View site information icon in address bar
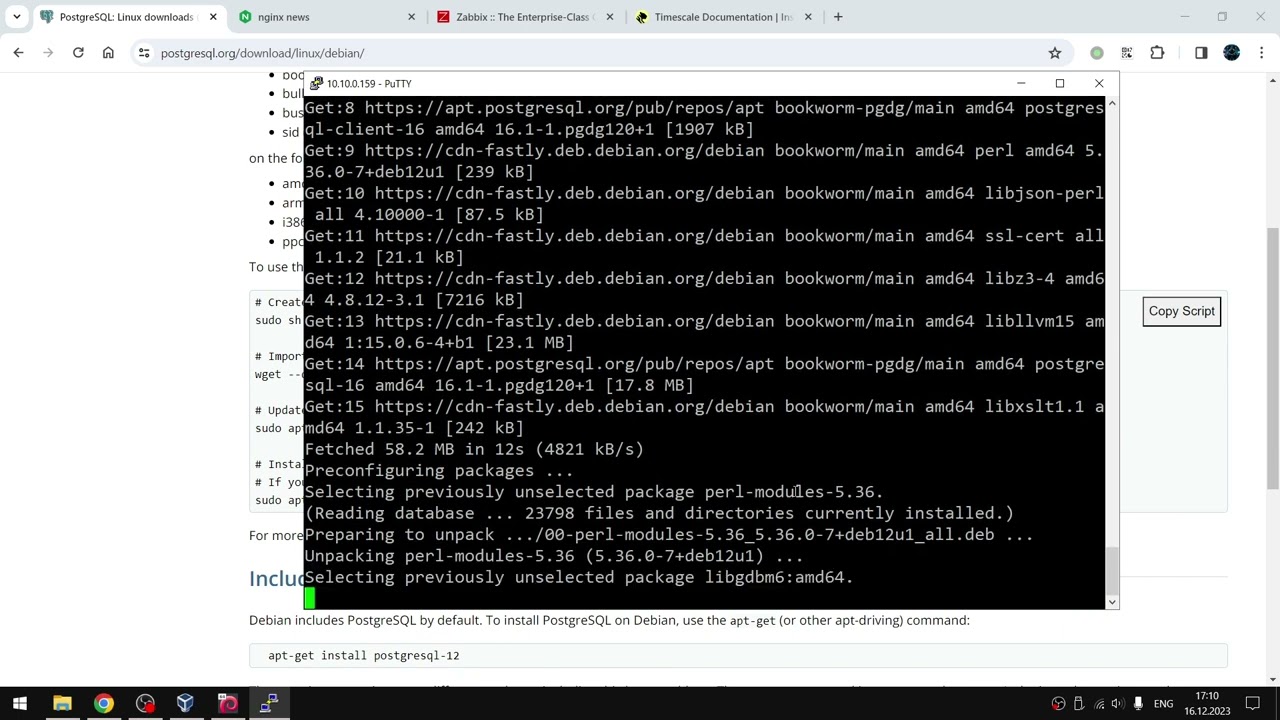Screen dimensions: 1280x720 144,53
